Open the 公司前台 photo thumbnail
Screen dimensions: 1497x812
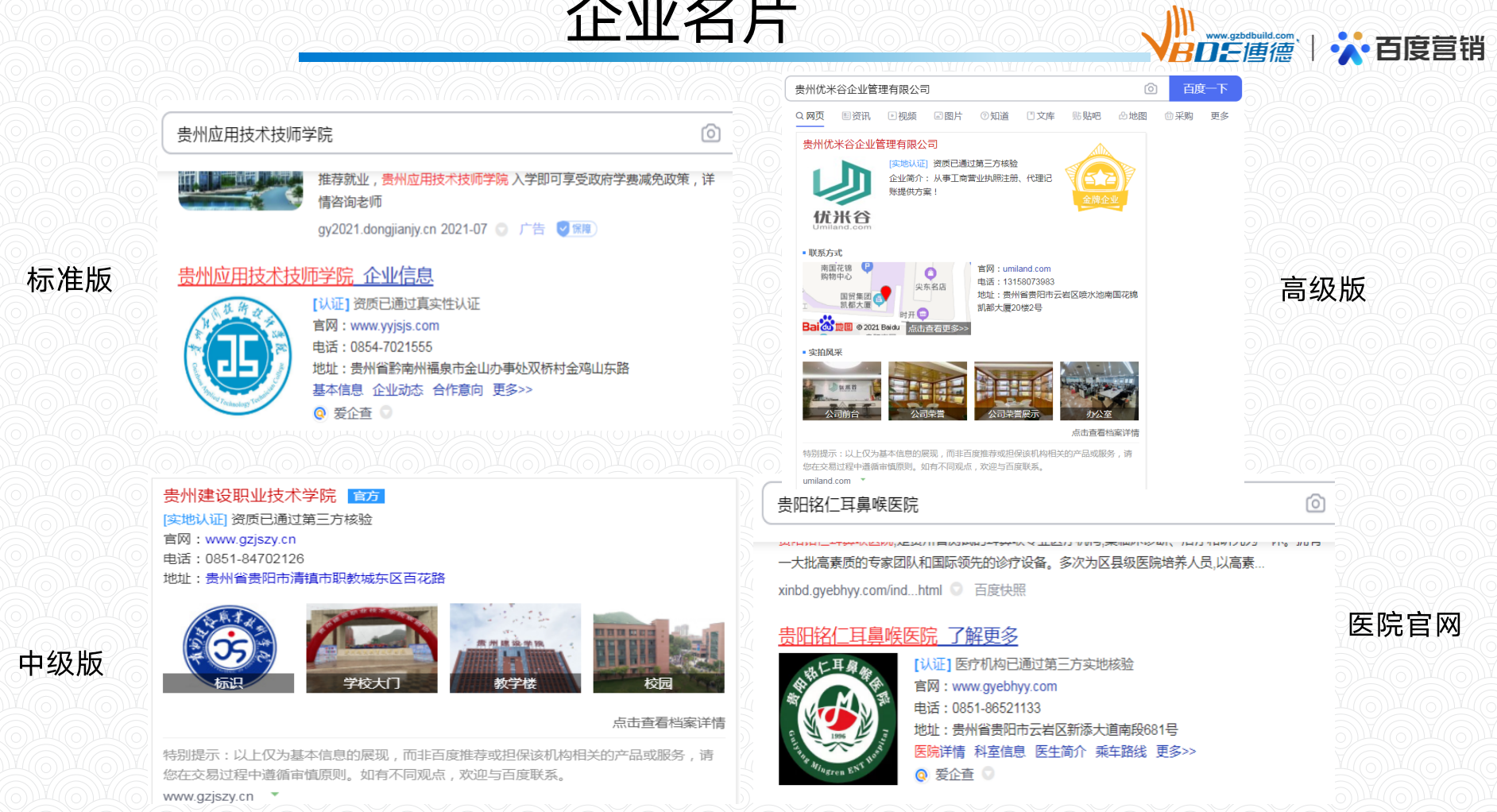pos(841,391)
